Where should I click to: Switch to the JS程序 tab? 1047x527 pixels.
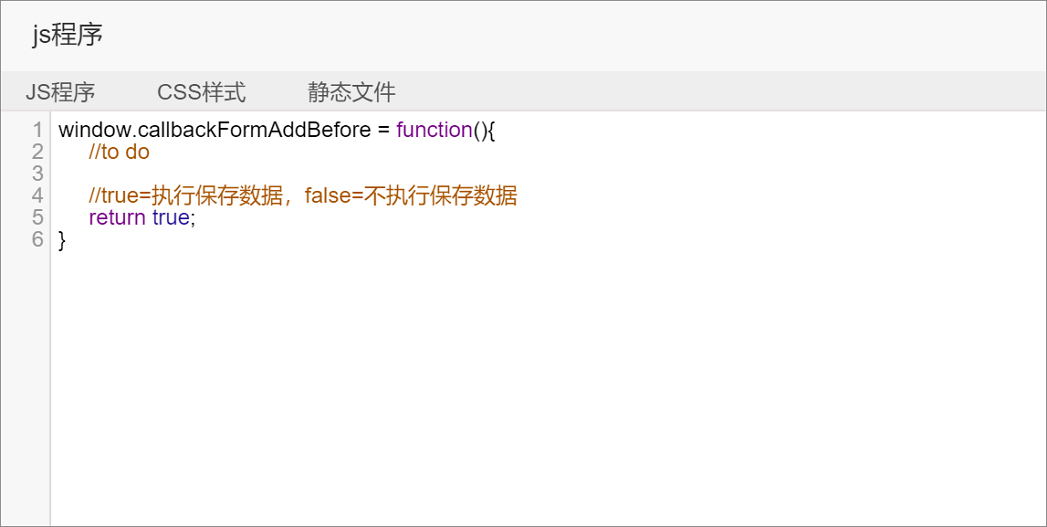[60, 92]
